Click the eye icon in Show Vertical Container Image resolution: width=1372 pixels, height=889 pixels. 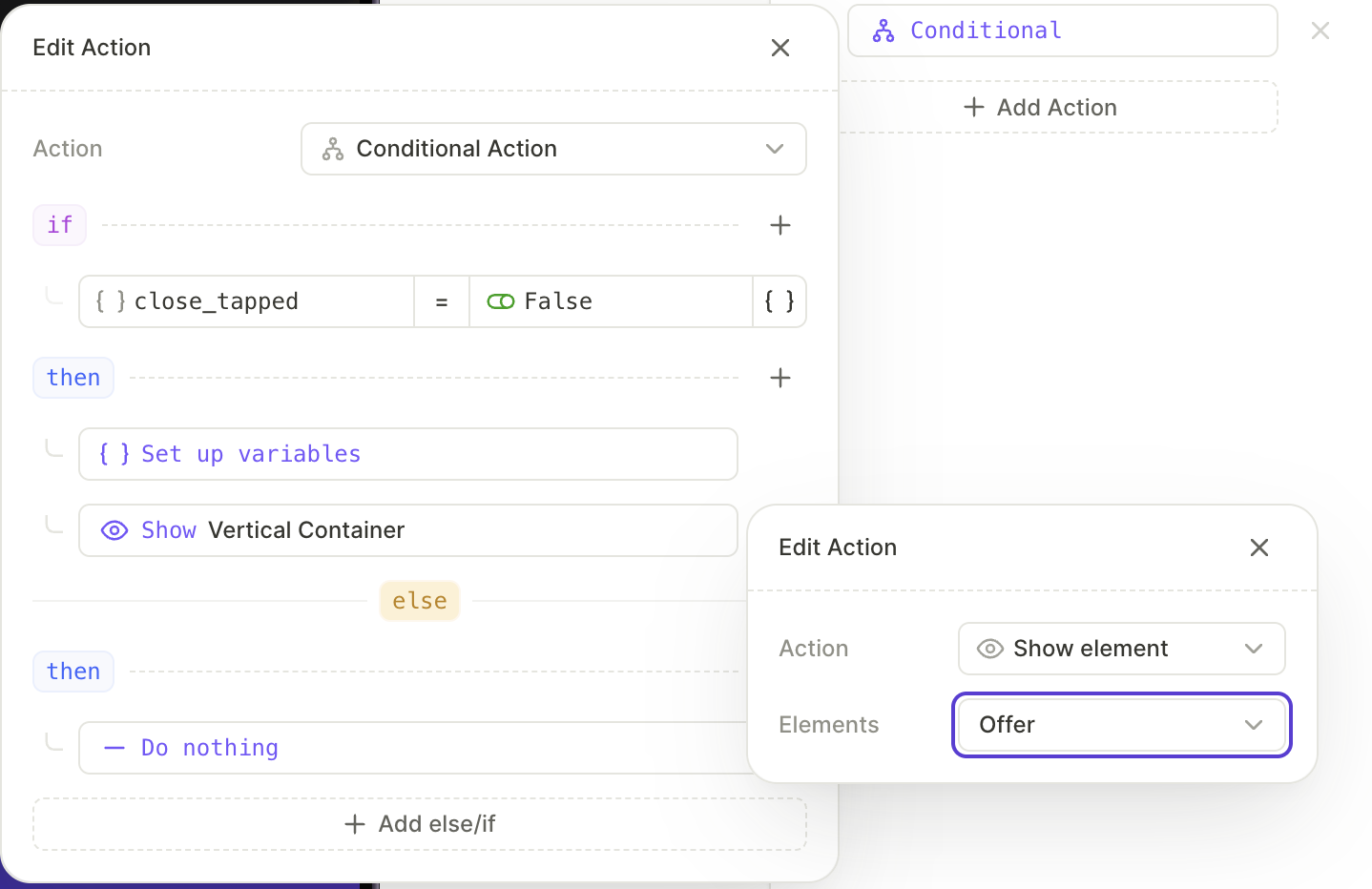point(114,530)
